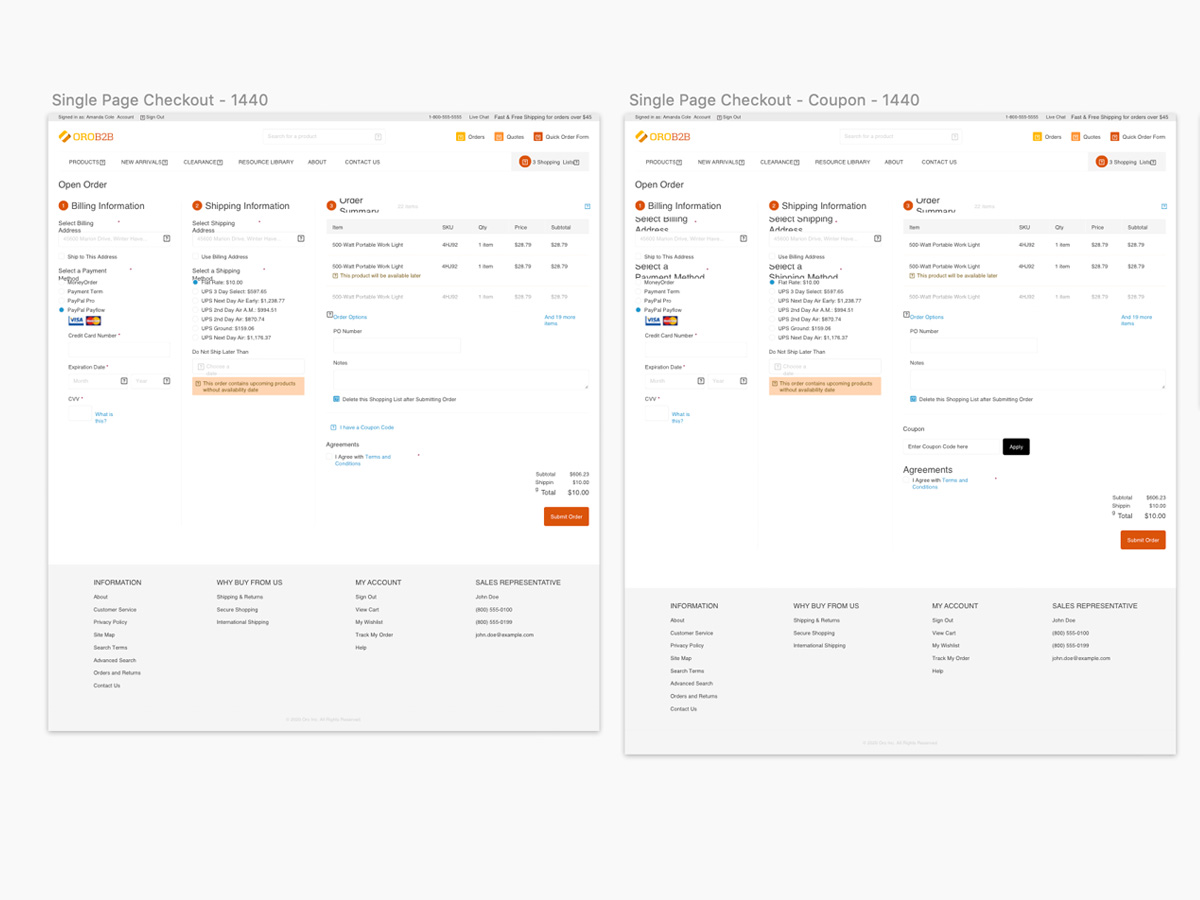Select 'UPS Ground' radio in left mockup
The image size is (1200, 900).
(x=196, y=328)
